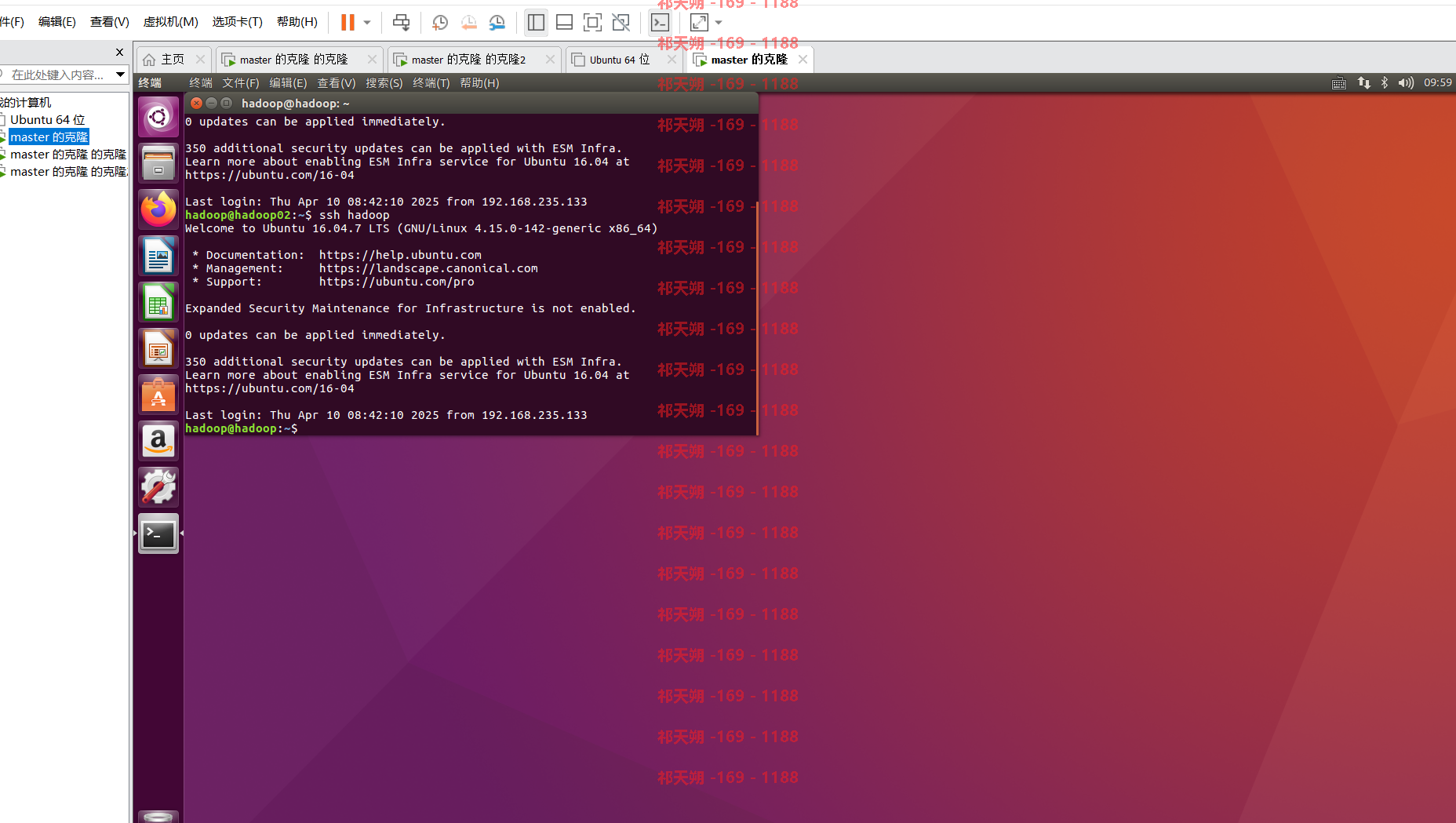Open Ubuntu dash search icon in launcher
This screenshot has height=823, width=1456.
click(x=158, y=118)
